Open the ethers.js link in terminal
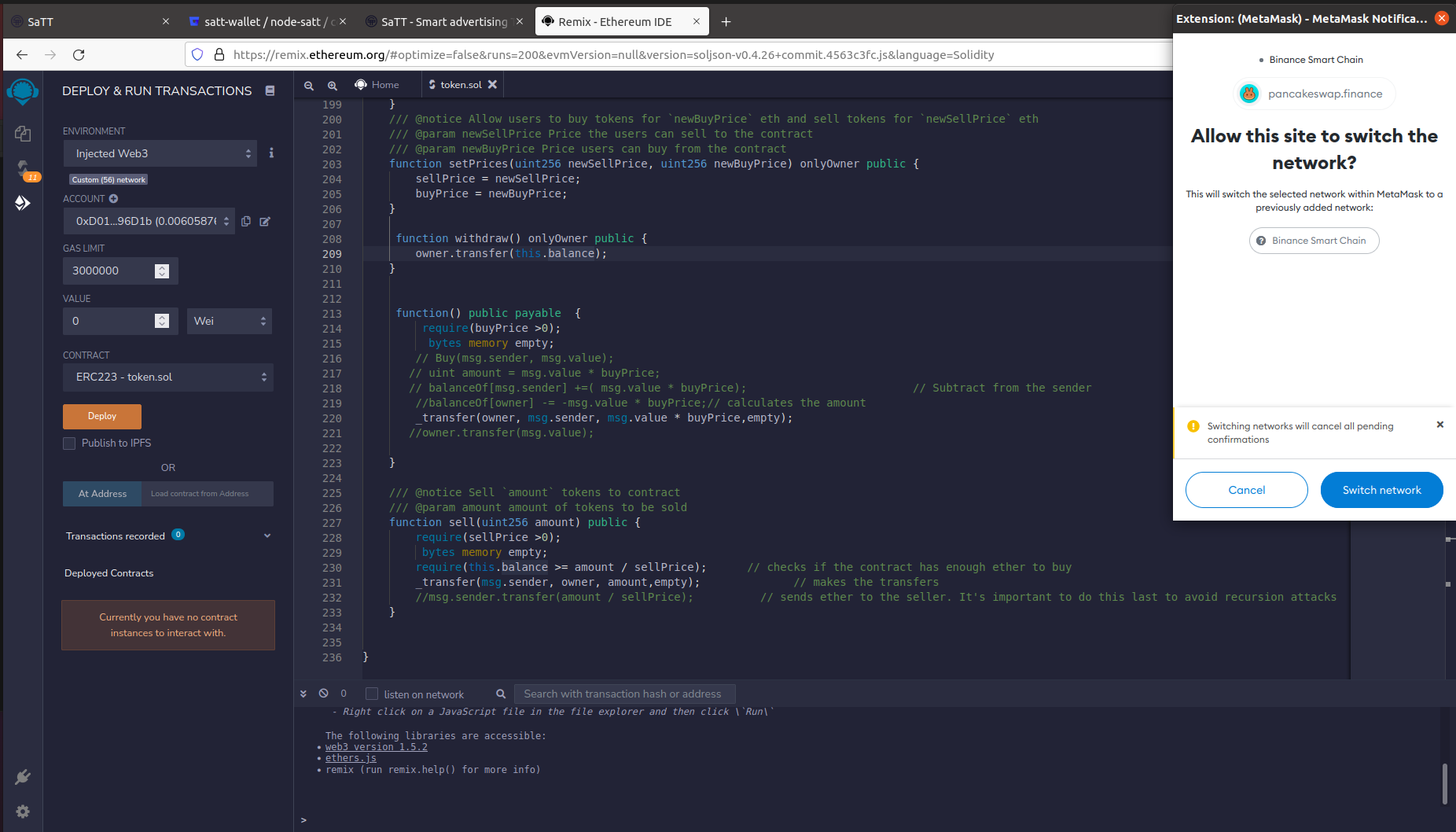The width and height of the screenshot is (1456, 832). [351, 758]
